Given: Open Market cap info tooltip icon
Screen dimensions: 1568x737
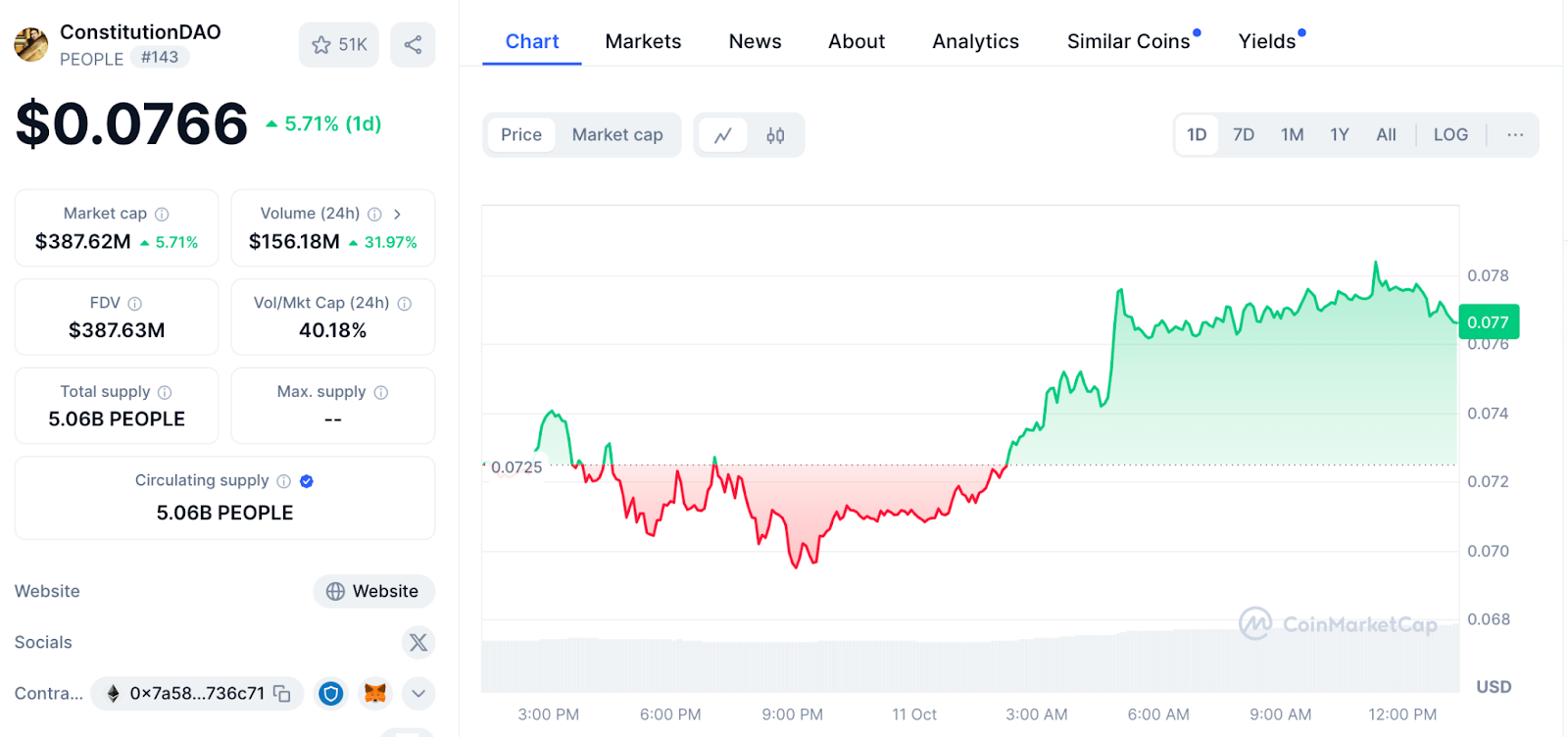Looking at the screenshot, I should (162, 214).
